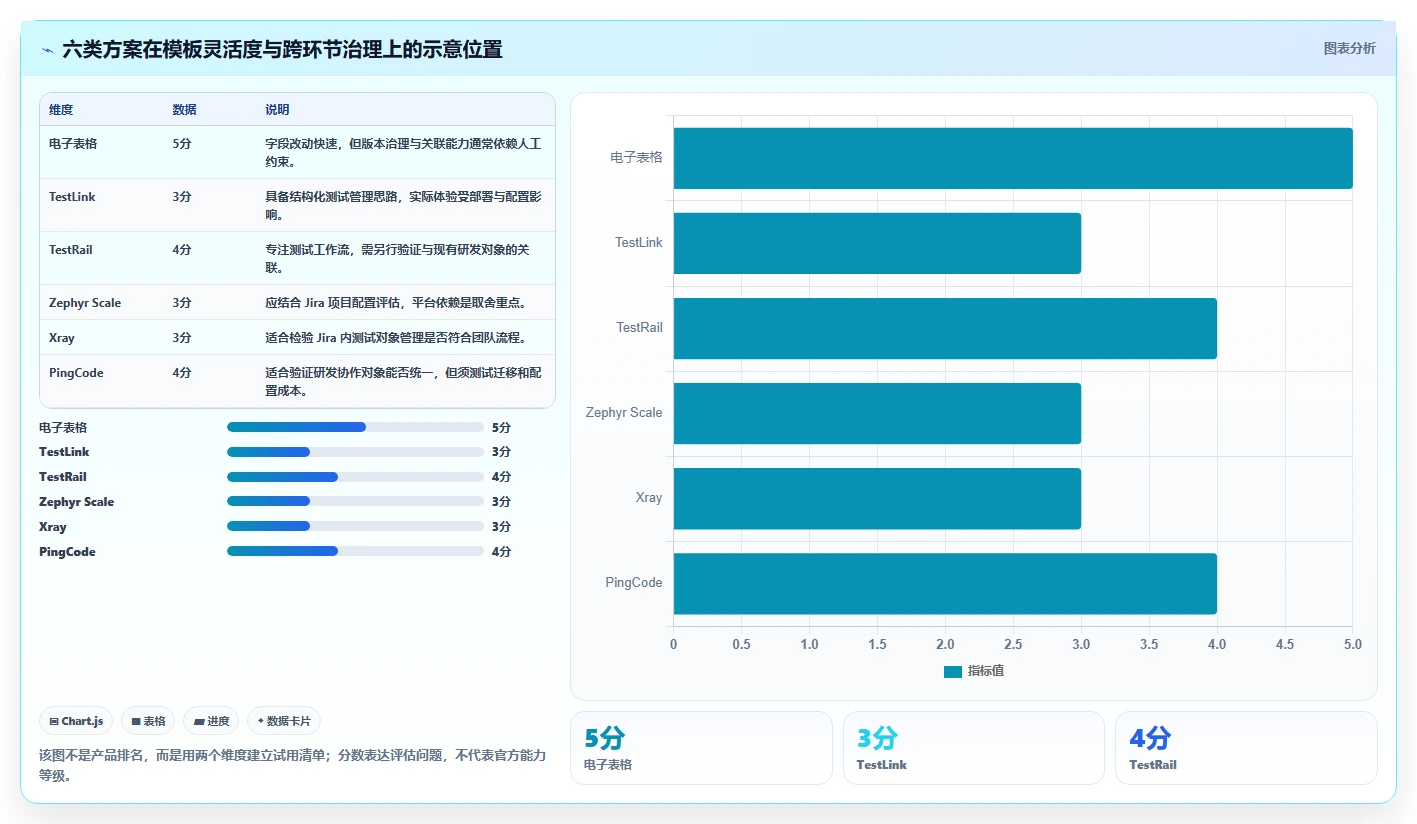Select the PingCode cell in the table
This screenshot has height=824, width=1417.
[x=76, y=373]
